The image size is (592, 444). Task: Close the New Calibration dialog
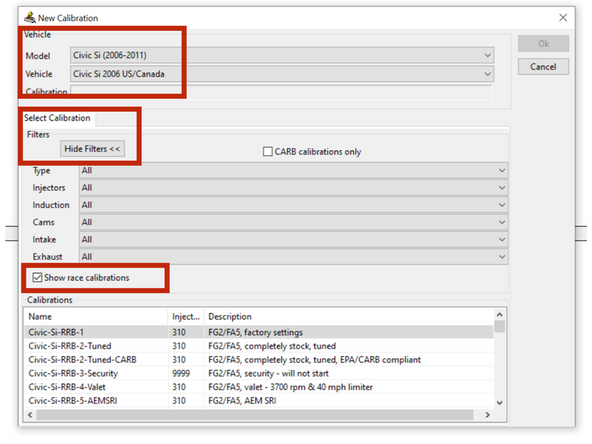point(563,18)
